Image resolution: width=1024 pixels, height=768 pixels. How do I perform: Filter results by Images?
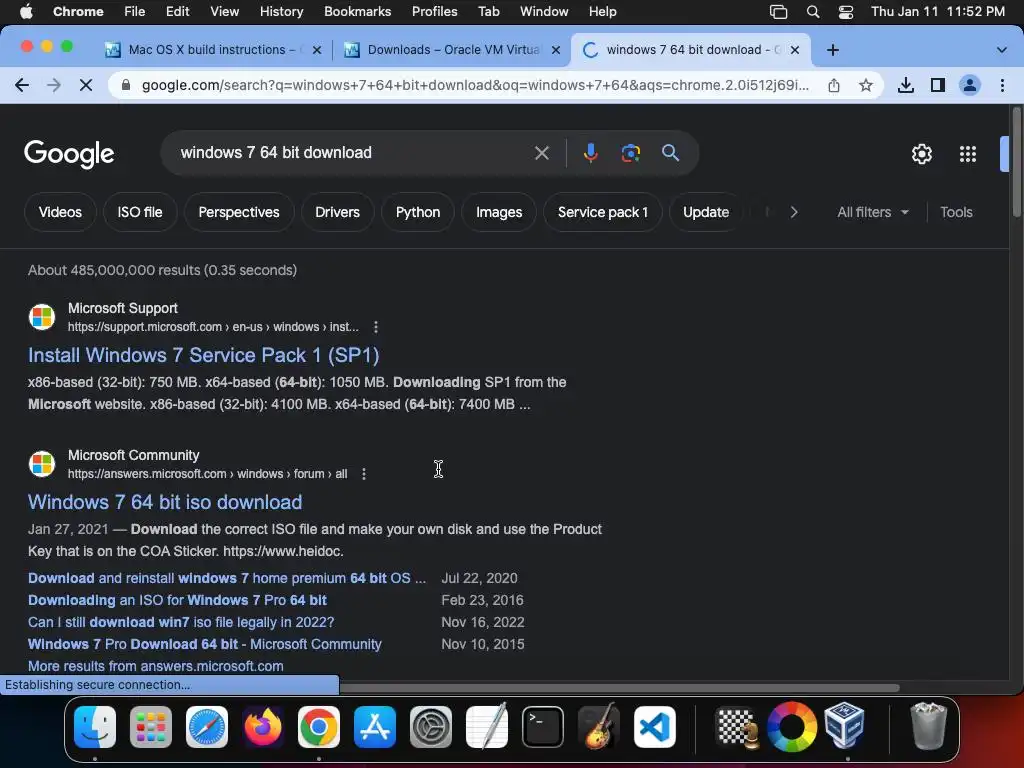coord(499,212)
